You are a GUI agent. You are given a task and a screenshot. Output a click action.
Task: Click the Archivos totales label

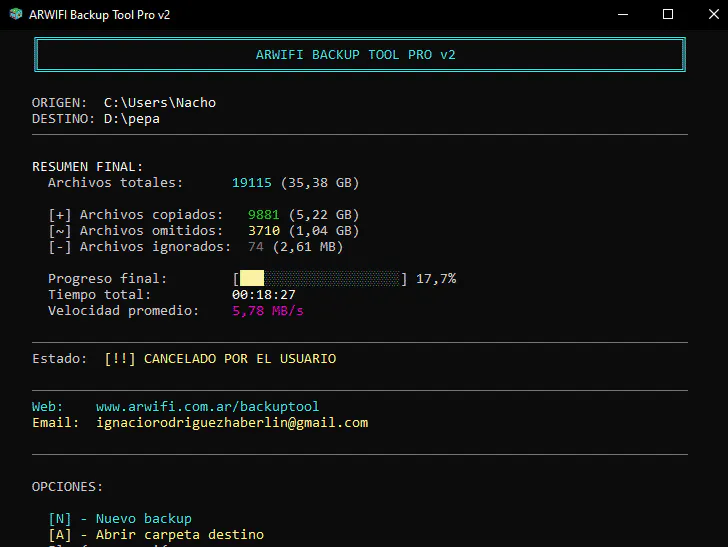[116, 182]
